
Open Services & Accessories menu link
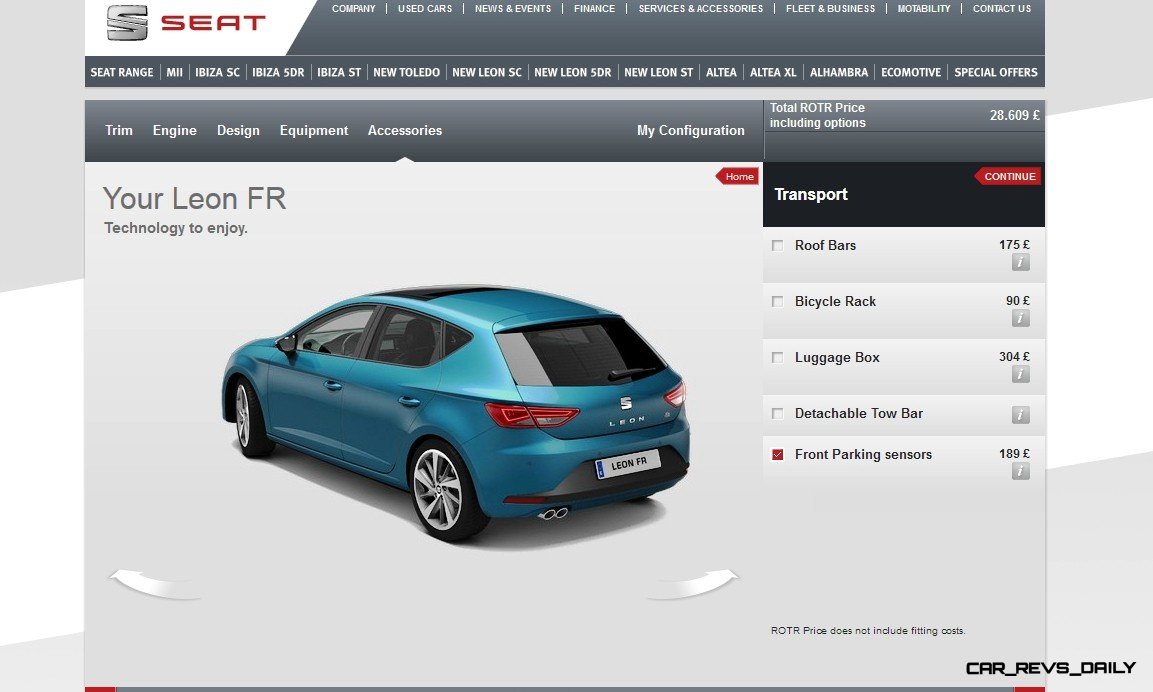coord(700,9)
